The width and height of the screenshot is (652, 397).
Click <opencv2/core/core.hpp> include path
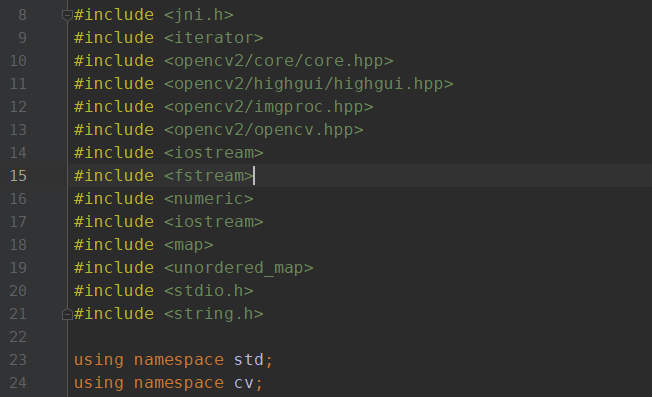(x=278, y=61)
